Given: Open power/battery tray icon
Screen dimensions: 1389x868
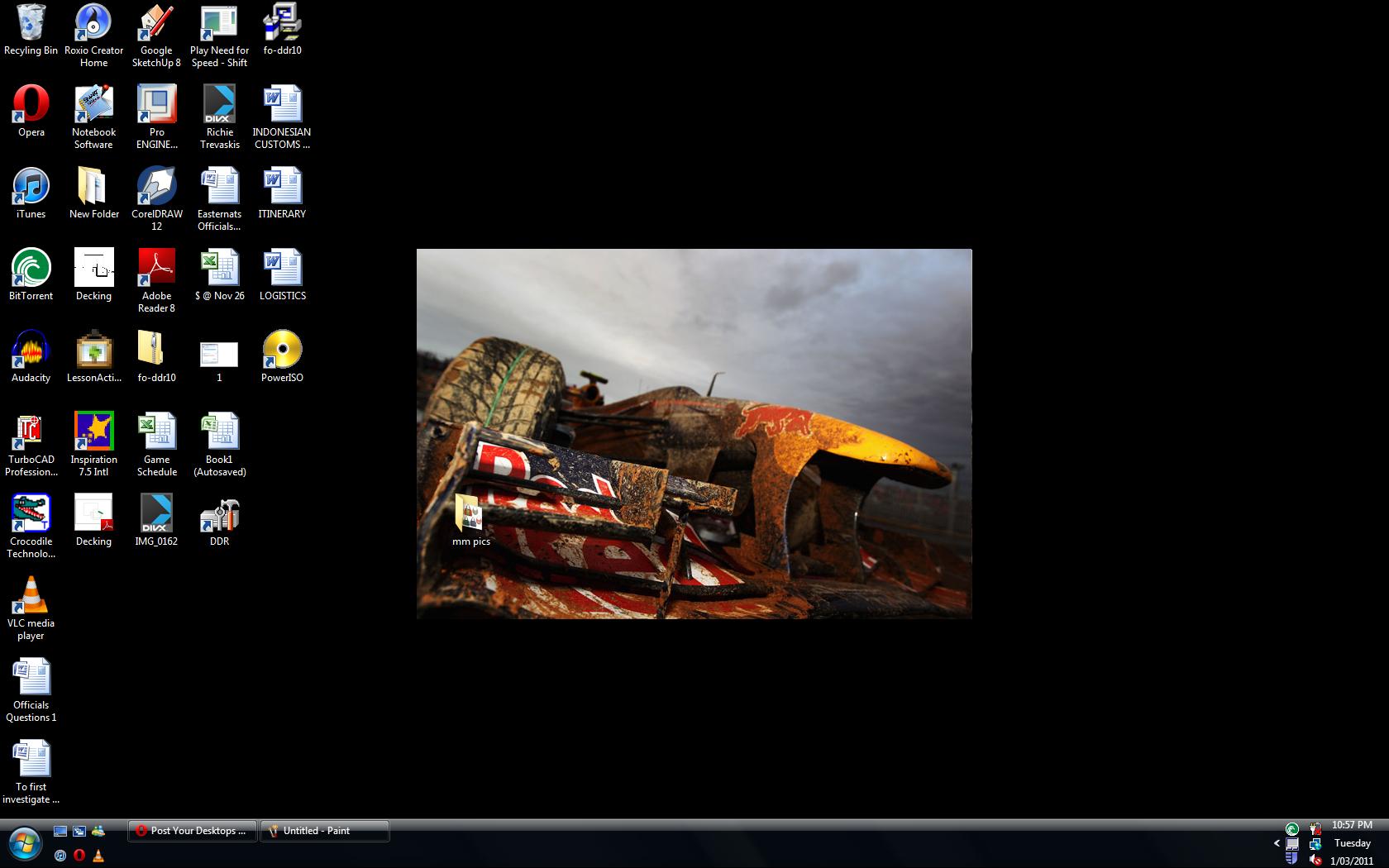Looking at the screenshot, I should [1315, 828].
